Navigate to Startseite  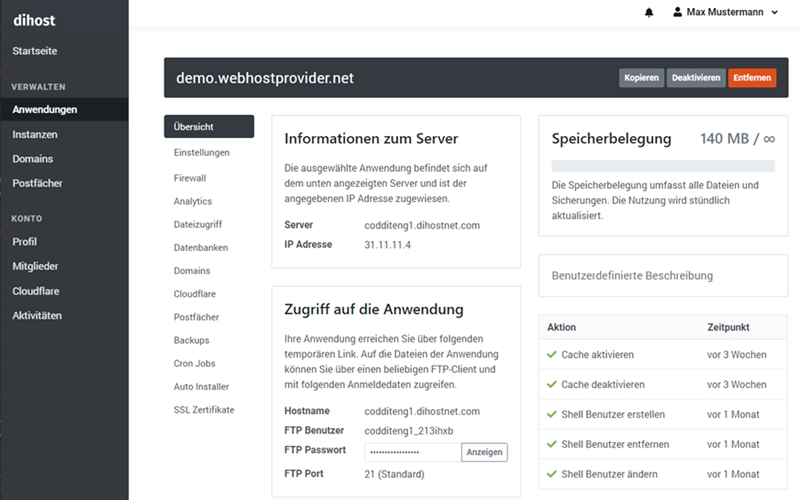pos(35,50)
